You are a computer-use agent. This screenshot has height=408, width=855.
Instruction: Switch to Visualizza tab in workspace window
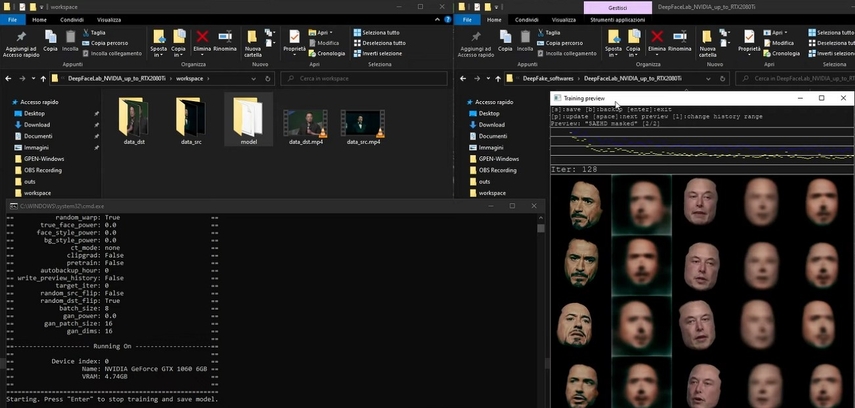tap(108, 20)
